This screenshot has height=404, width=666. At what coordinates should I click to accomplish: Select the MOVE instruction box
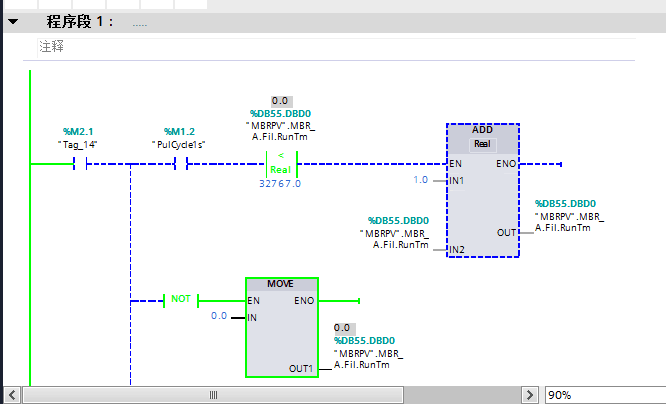pyautogui.click(x=282, y=327)
